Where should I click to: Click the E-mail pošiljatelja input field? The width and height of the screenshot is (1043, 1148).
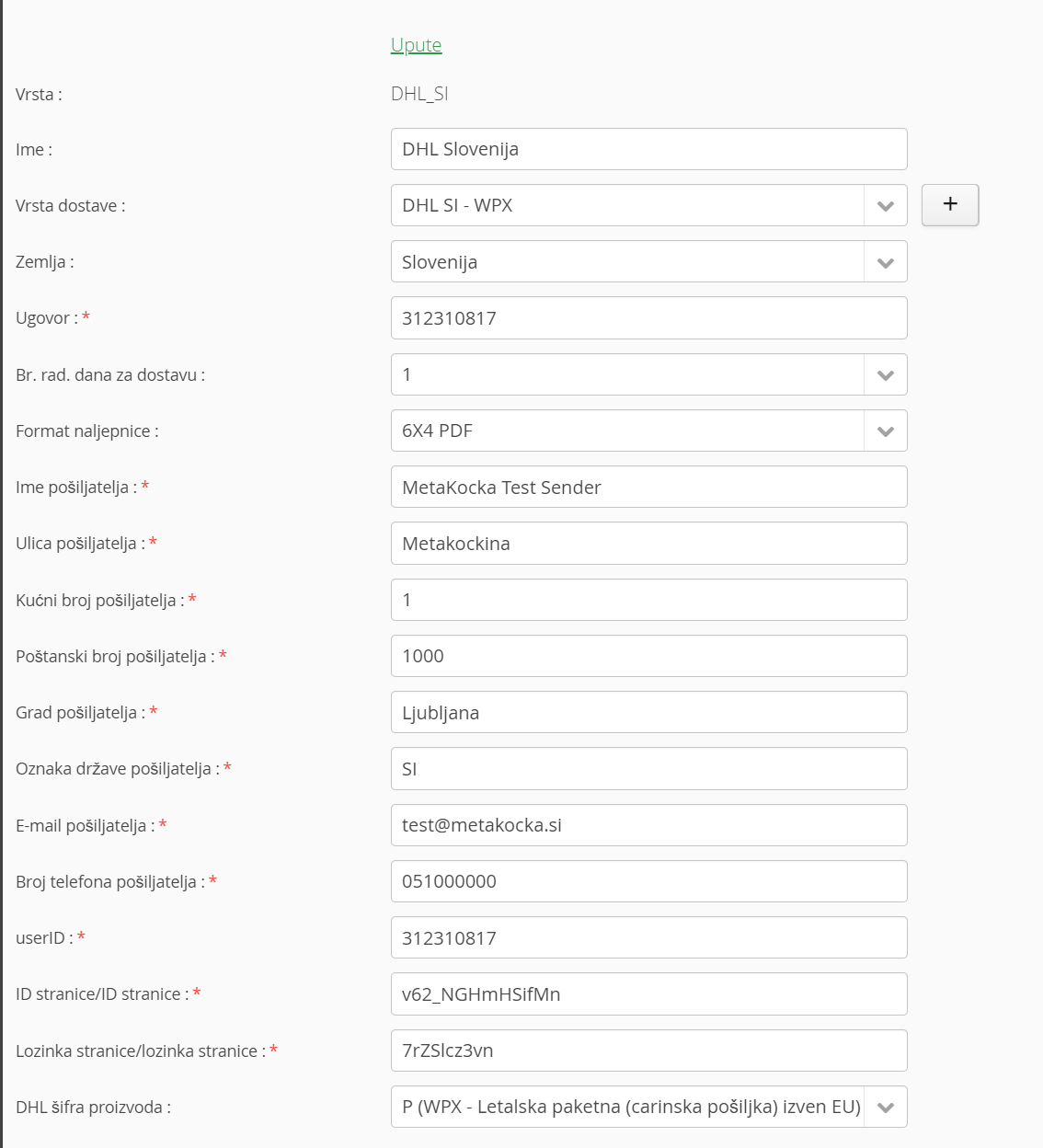pos(648,825)
